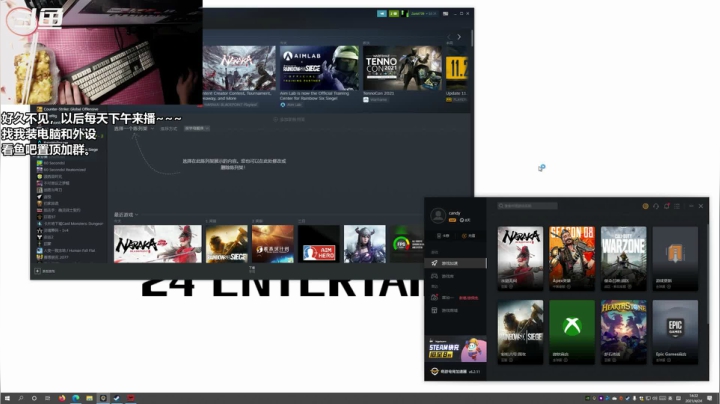Open Task View on taskbar
Viewport: 720px width, 404px height.
click(x=48, y=398)
